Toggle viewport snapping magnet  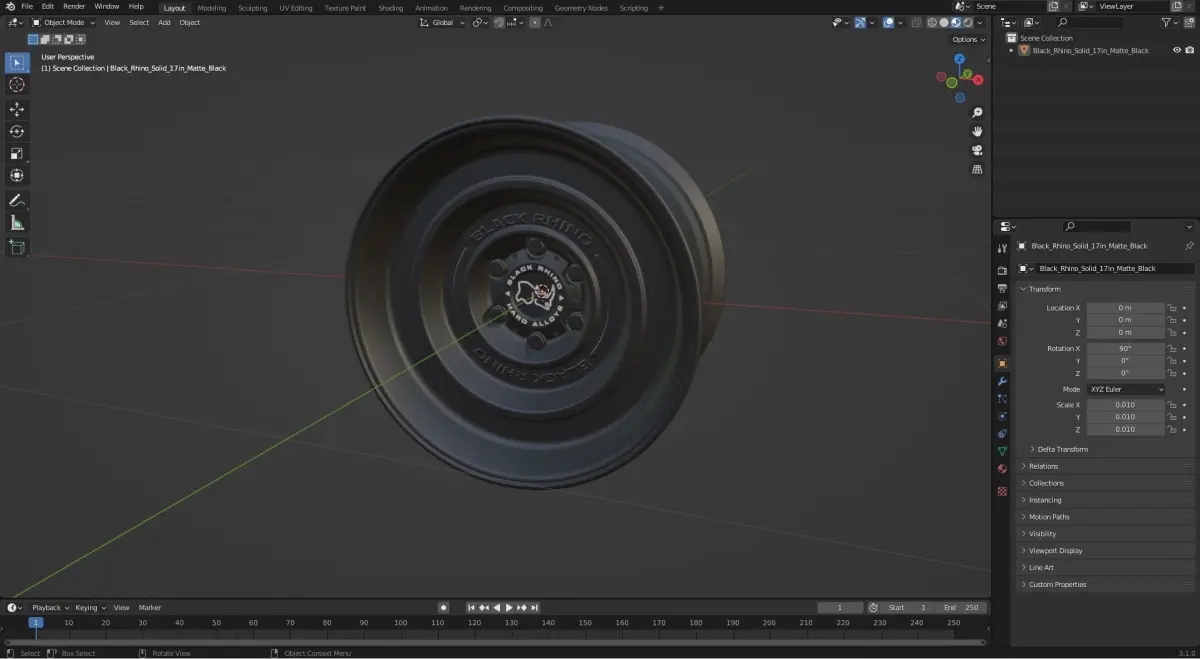pyautogui.click(x=499, y=22)
